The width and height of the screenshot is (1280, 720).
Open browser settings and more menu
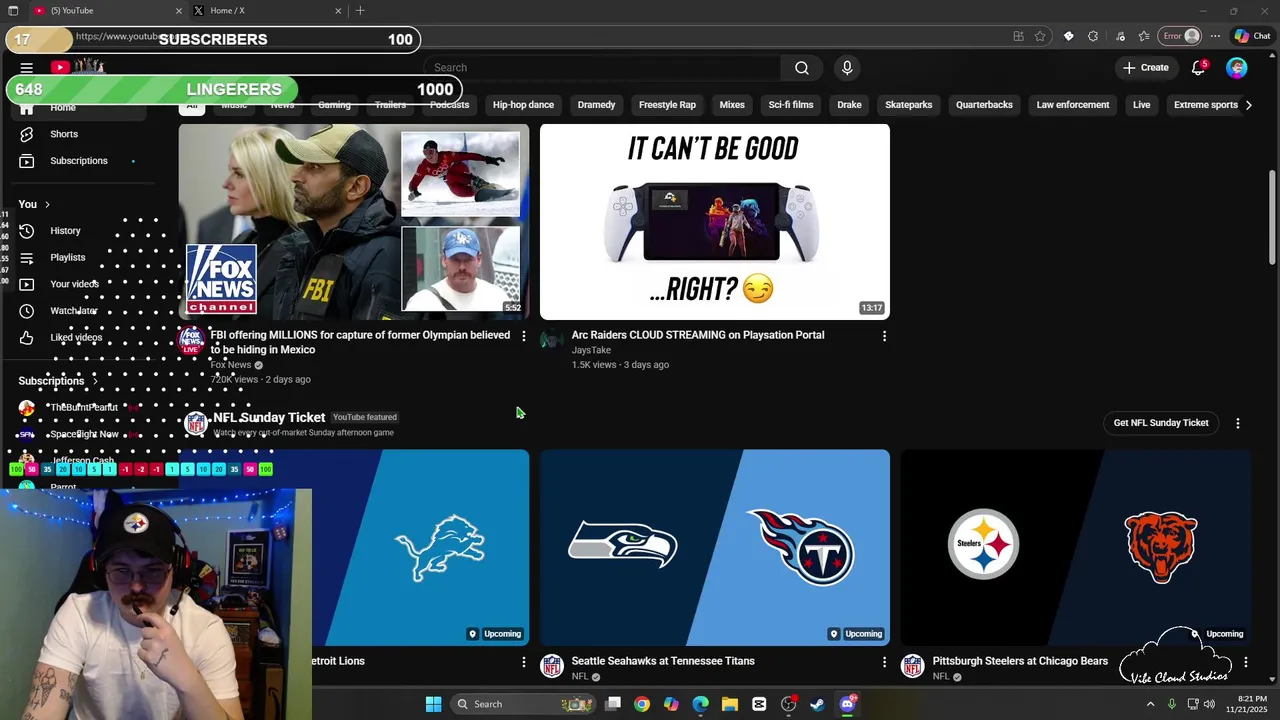pos(1215,36)
